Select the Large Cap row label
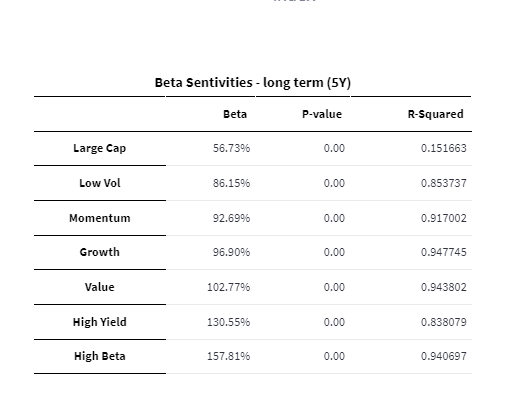This screenshot has width=529, height=413. coord(100,148)
